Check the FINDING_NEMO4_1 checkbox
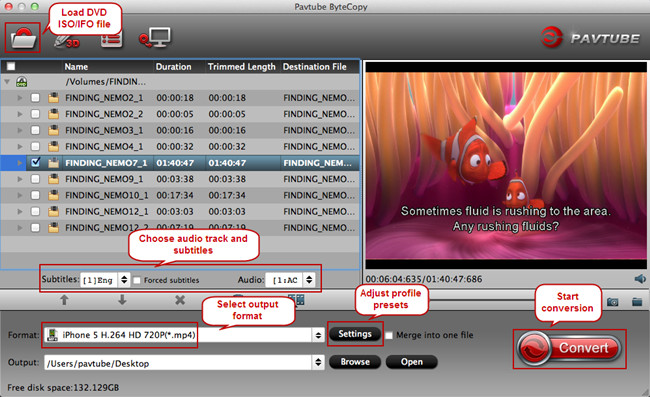Viewport: 650px width, 397px height. click(35, 146)
